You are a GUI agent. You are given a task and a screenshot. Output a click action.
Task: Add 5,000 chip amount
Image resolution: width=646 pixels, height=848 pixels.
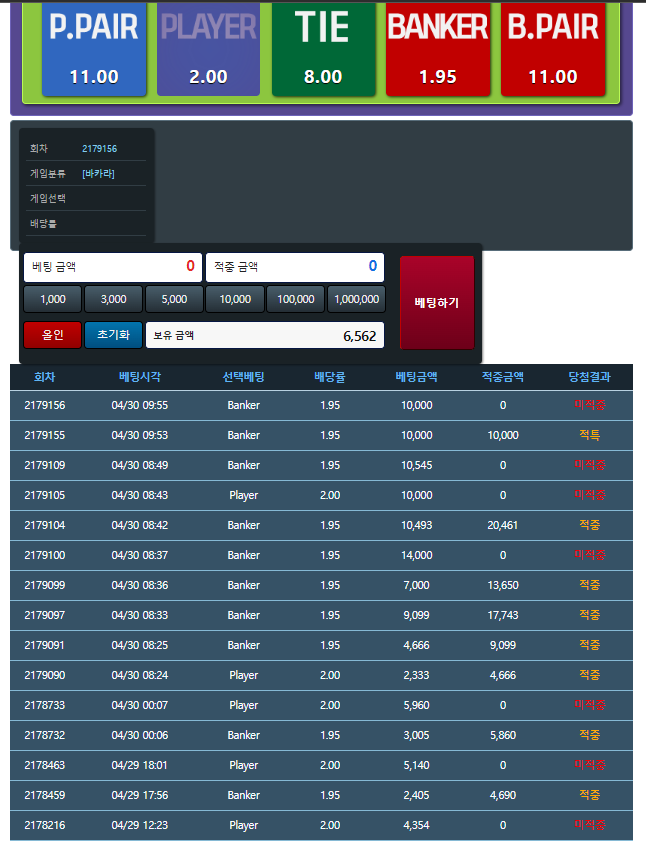[174, 299]
